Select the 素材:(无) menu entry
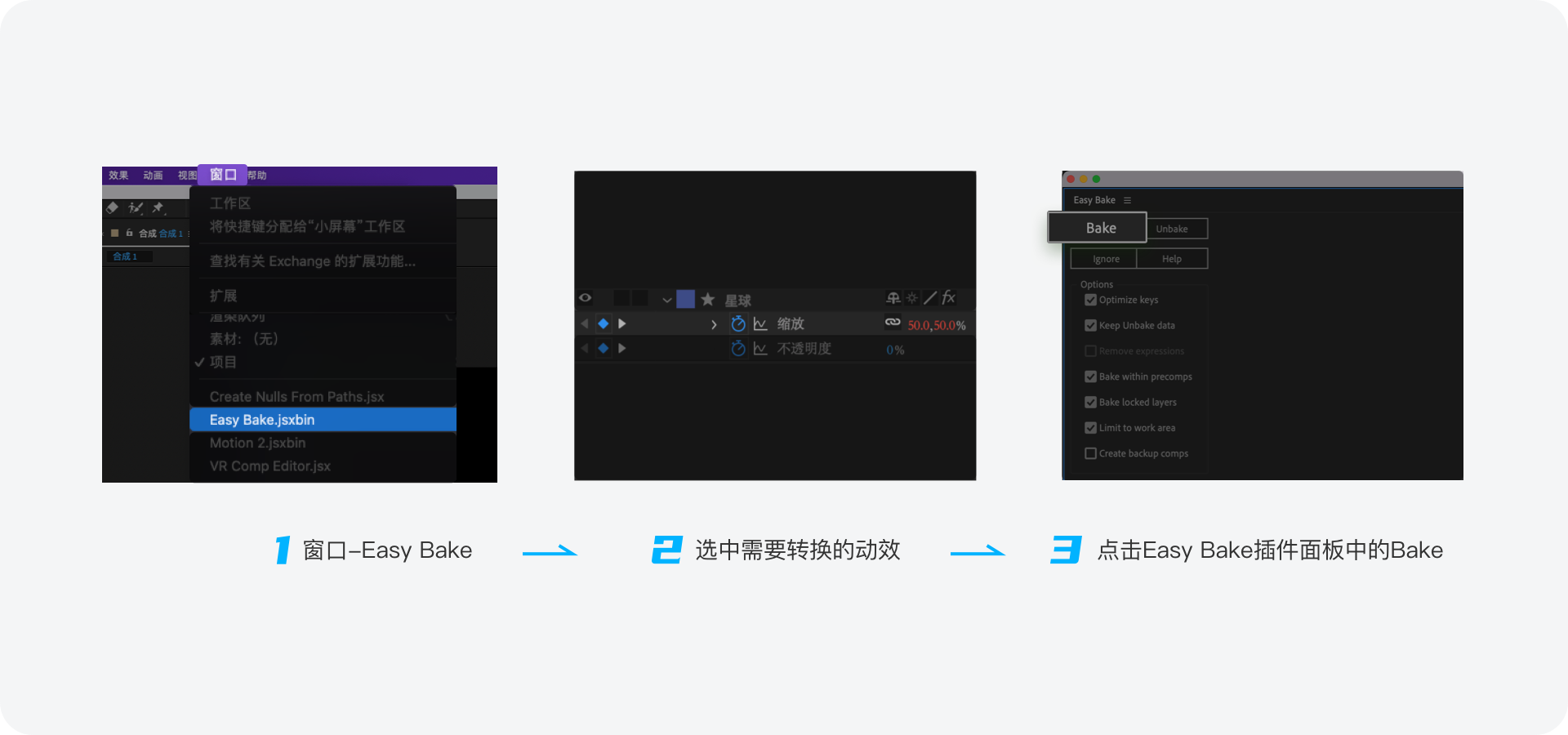This screenshot has width=1568, height=735. 323,339
